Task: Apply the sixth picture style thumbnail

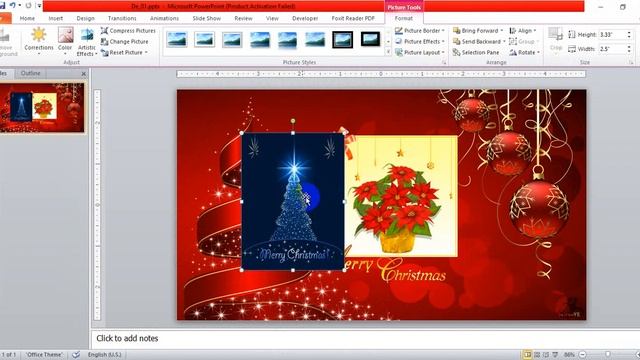Action: (315, 40)
